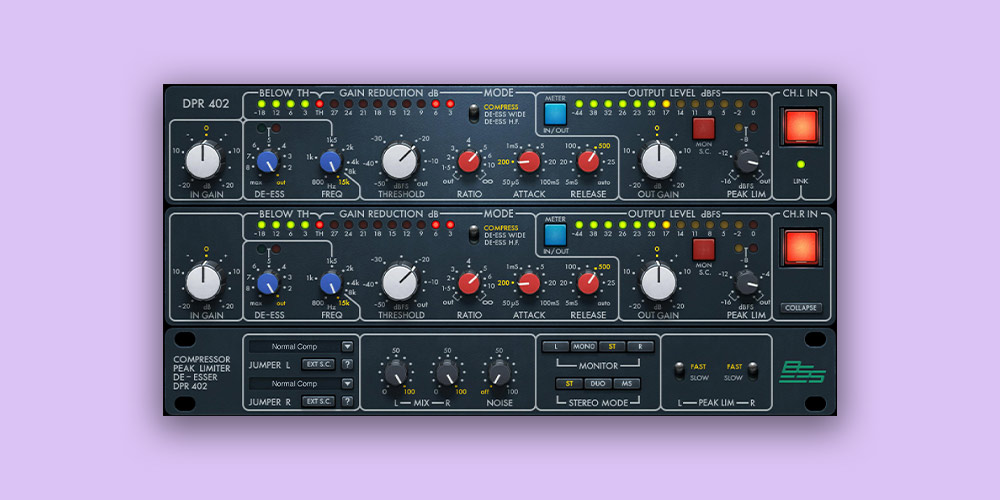Click the OUT GAIN knob on channel L
Screen dimensions: 1000x500
pyautogui.click(x=658, y=161)
